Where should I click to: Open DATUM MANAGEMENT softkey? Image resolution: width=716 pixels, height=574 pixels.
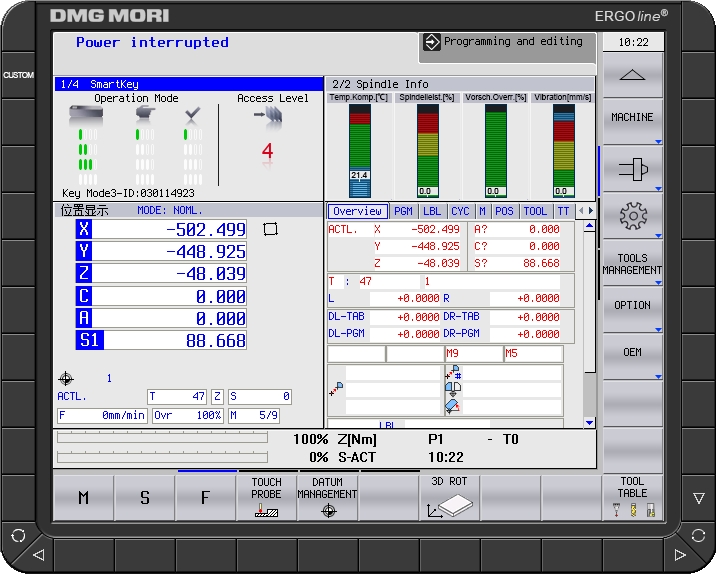(327, 497)
